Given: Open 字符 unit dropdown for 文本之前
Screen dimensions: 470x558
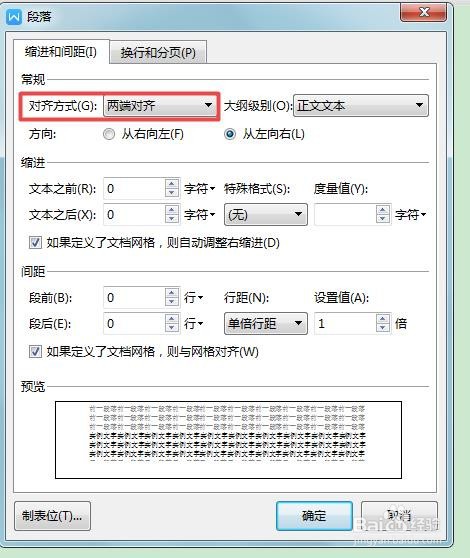Looking at the screenshot, I should [199, 189].
